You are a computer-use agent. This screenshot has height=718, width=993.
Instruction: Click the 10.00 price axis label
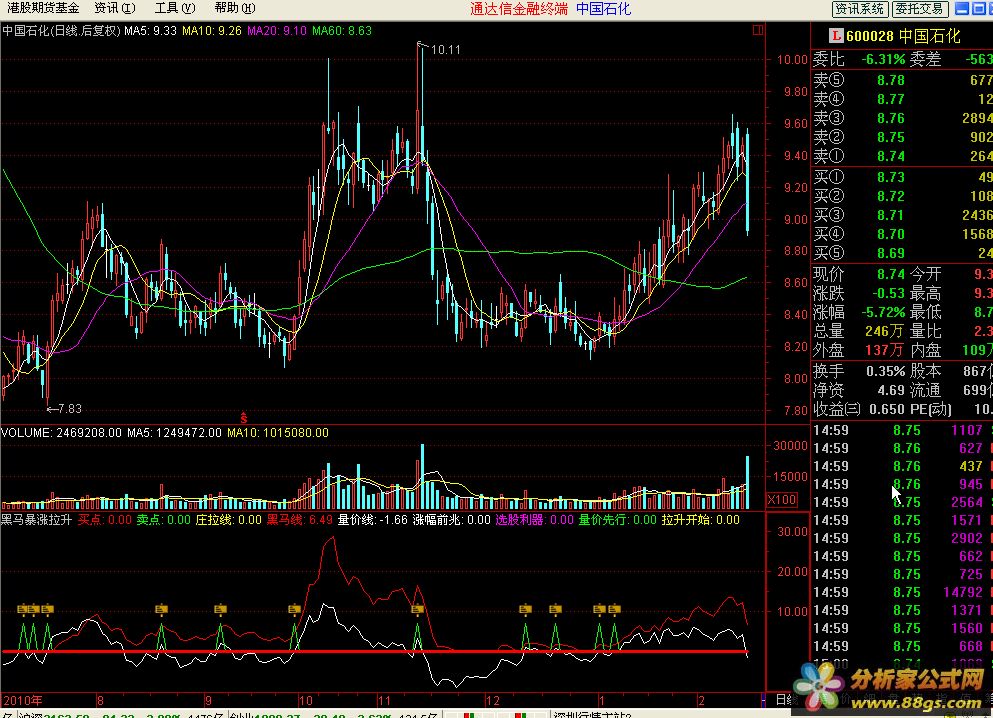792,60
